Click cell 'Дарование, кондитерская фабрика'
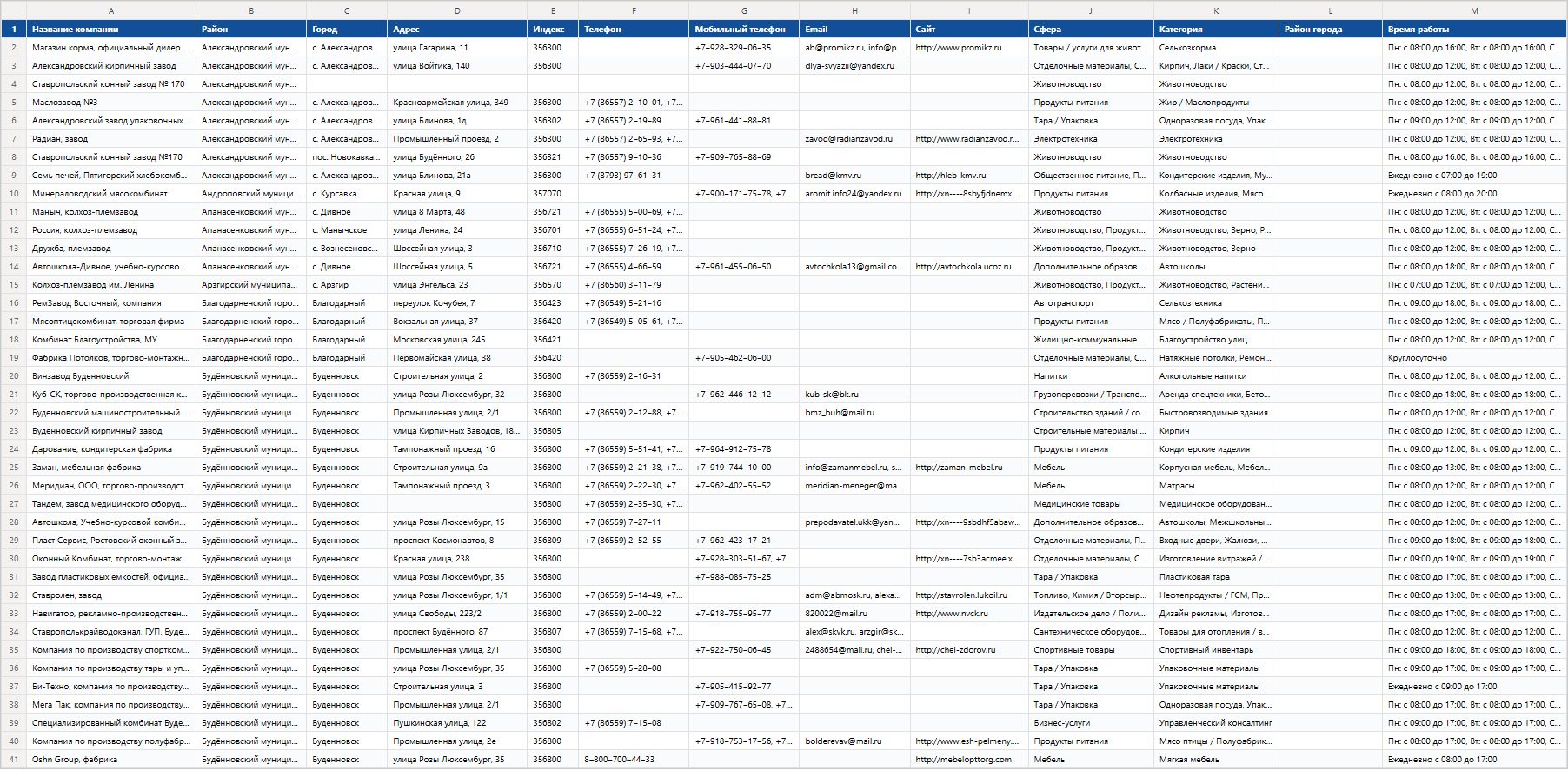This screenshot has height=784, width=1568. (x=111, y=448)
